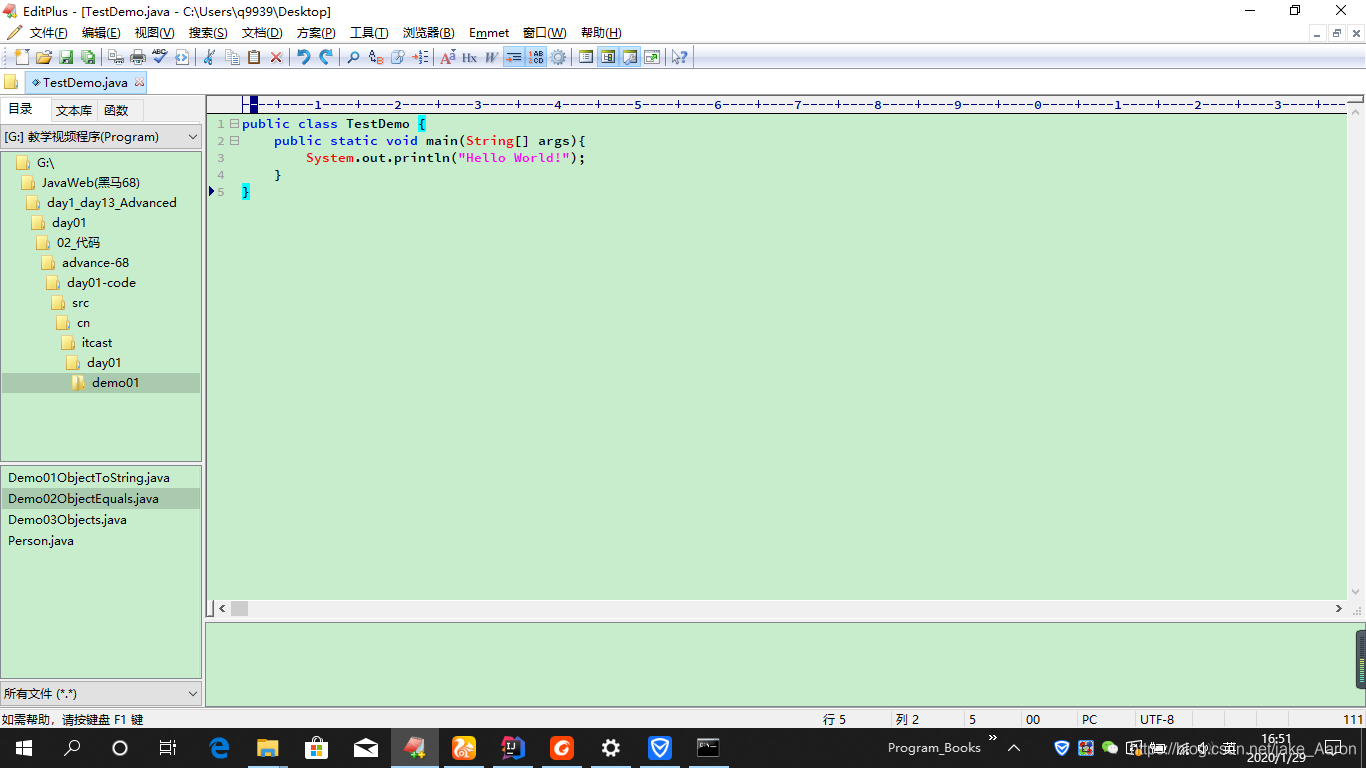The image size is (1366, 768).
Task: Open the 所有文件 (*.*) file filter dropdown
Action: (101, 693)
